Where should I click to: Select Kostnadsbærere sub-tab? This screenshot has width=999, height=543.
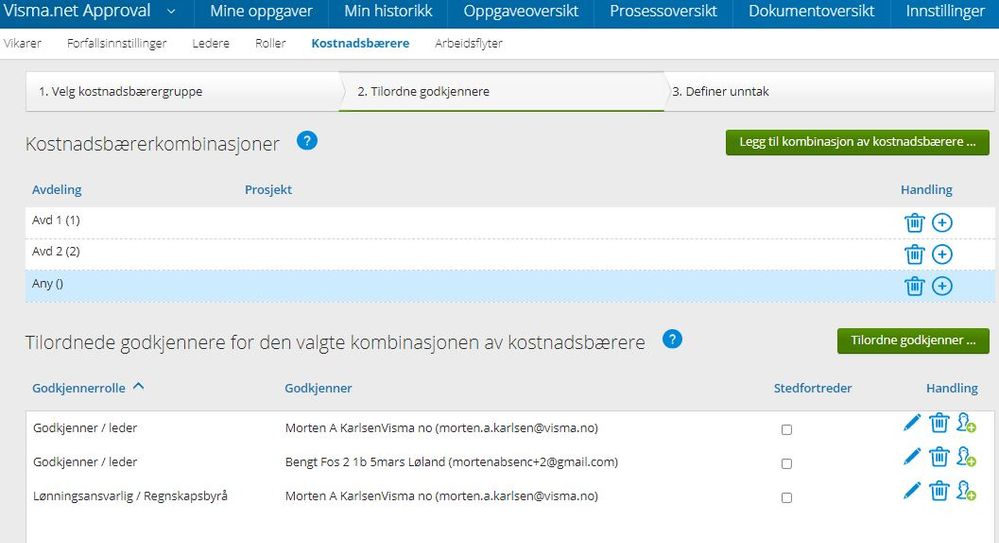tap(361, 43)
